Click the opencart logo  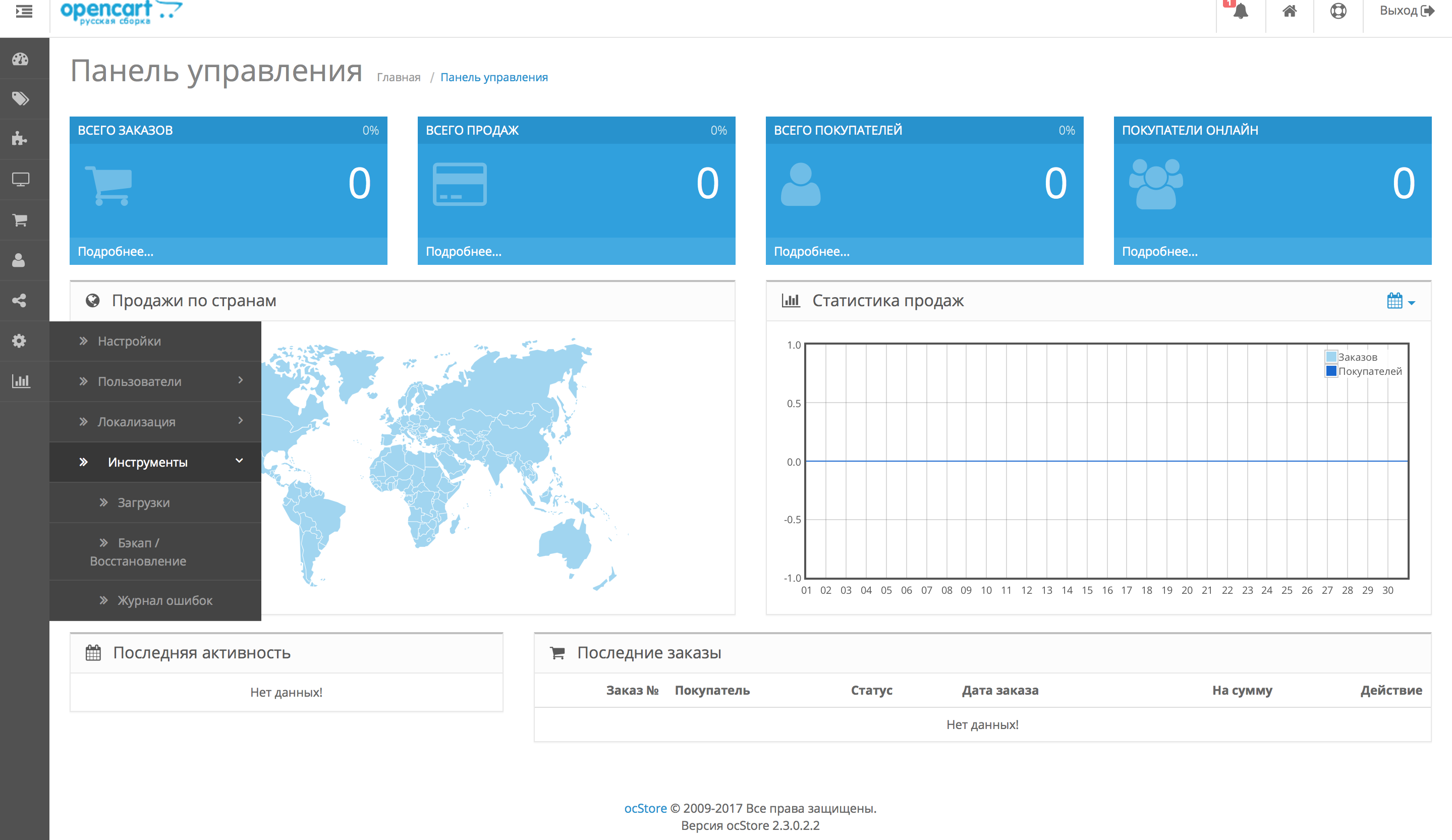click(x=121, y=12)
